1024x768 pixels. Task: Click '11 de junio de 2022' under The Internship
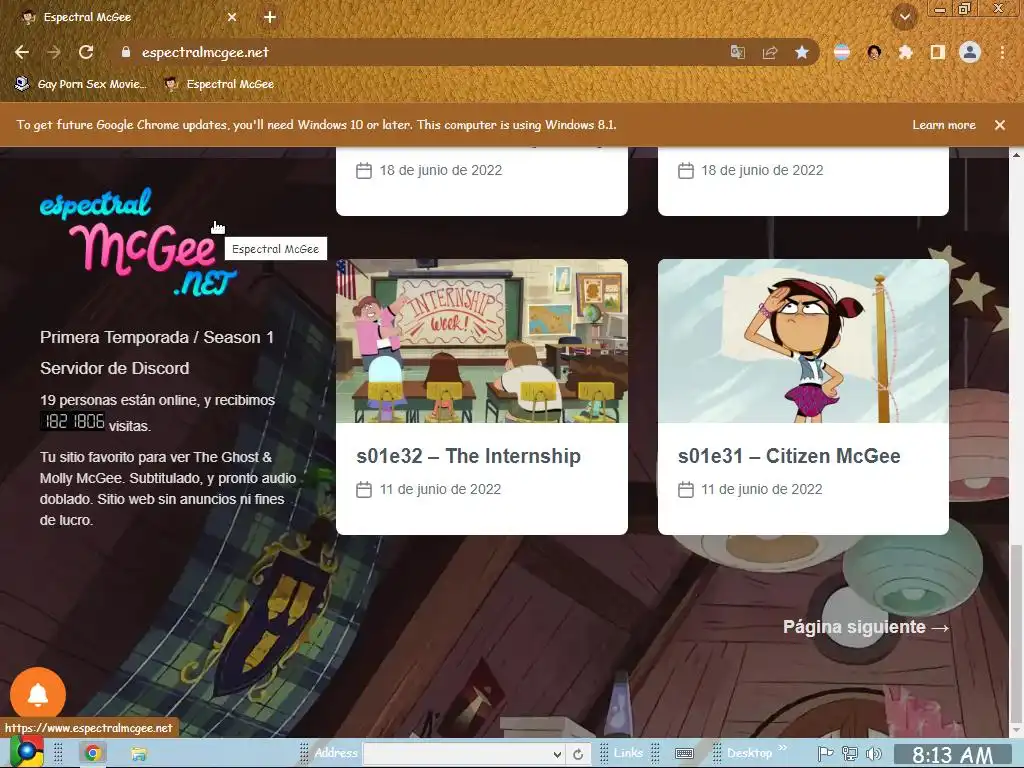click(440, 489)
